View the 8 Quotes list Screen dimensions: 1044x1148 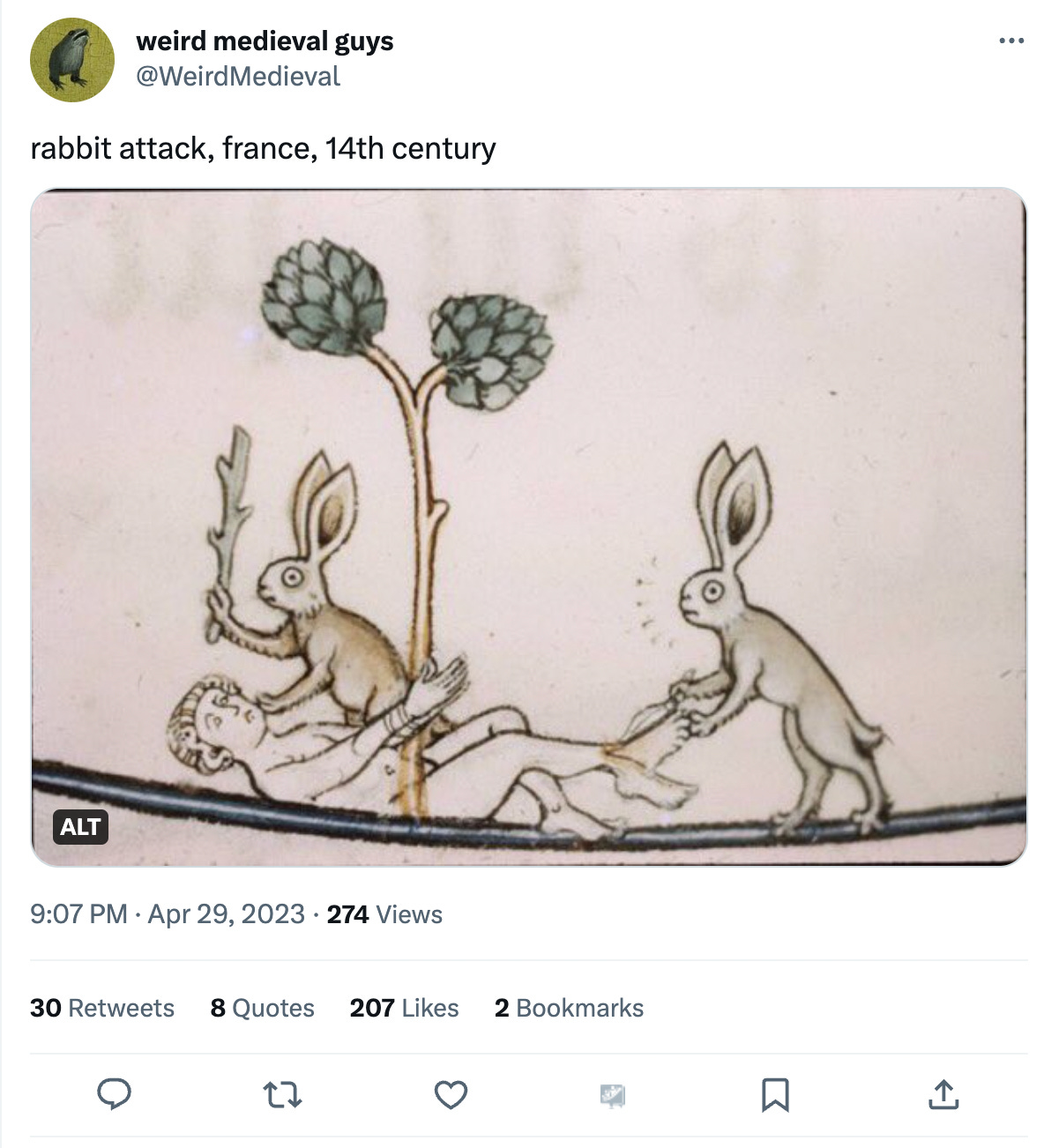[x=263, y=1008]
